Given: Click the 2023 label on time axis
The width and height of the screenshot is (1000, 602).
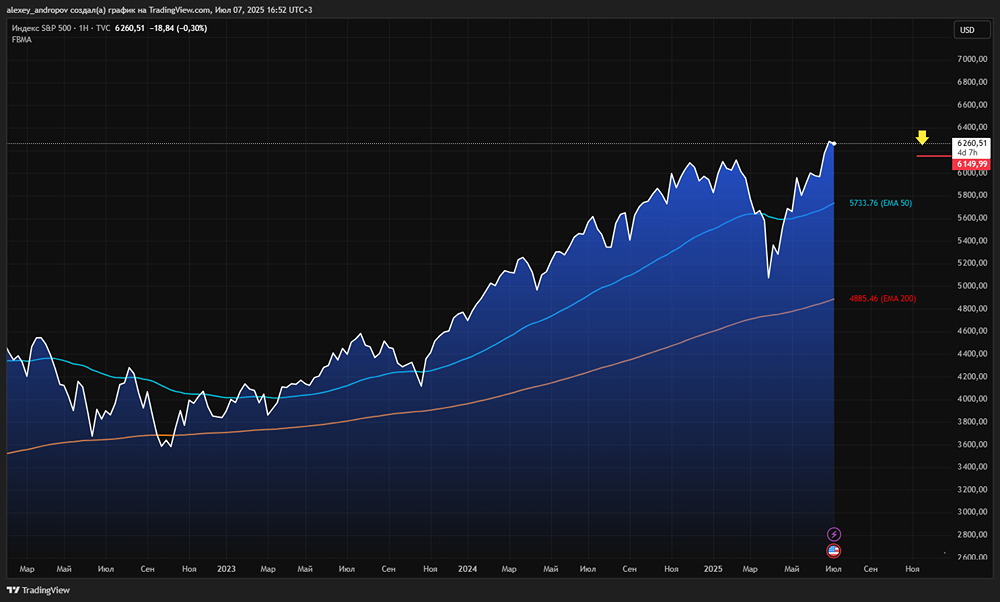Looking at the screenshot, I should [226, 569].
